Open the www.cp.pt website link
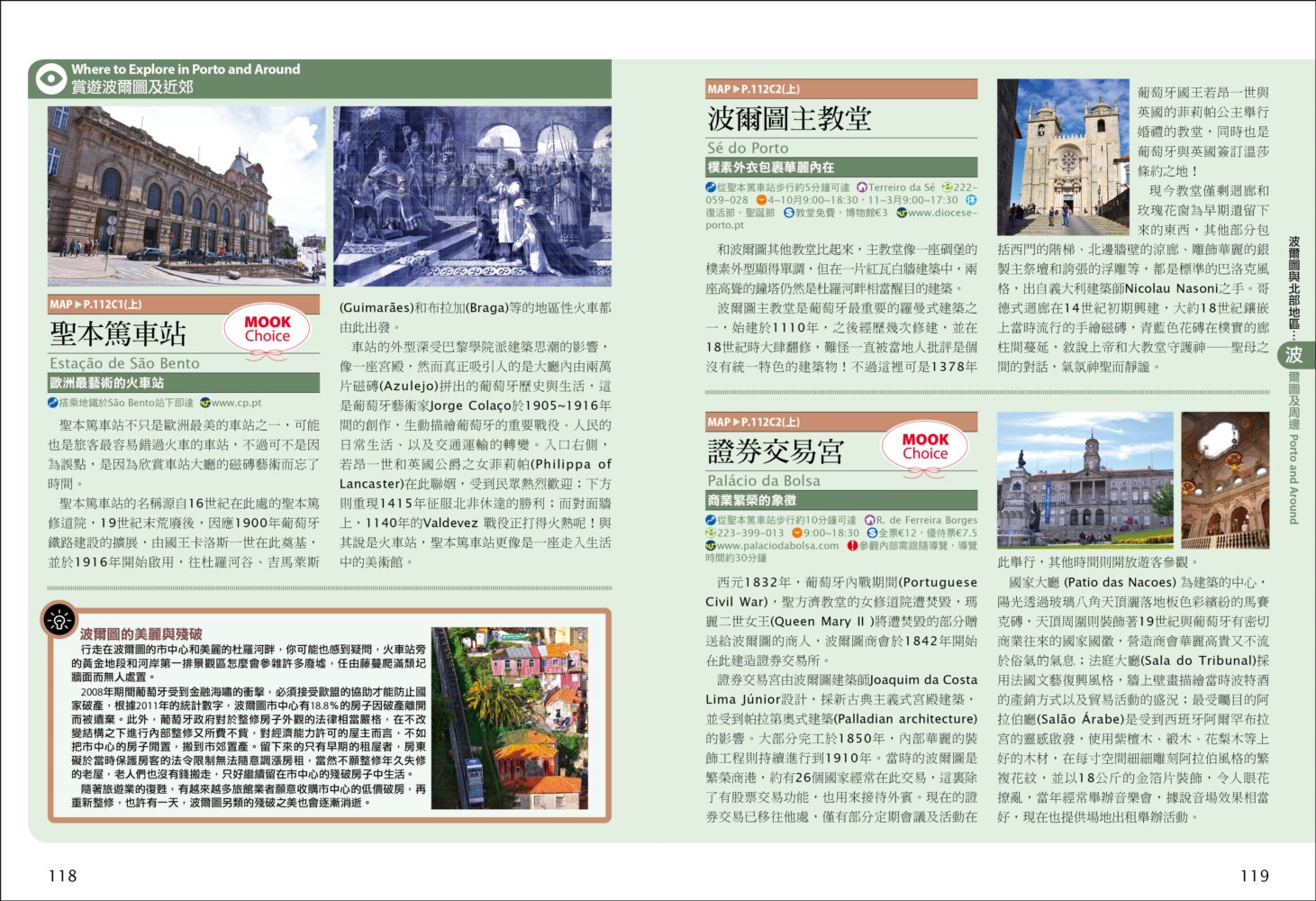Viewport: 1316px width, 901px height. pos(236,403)
